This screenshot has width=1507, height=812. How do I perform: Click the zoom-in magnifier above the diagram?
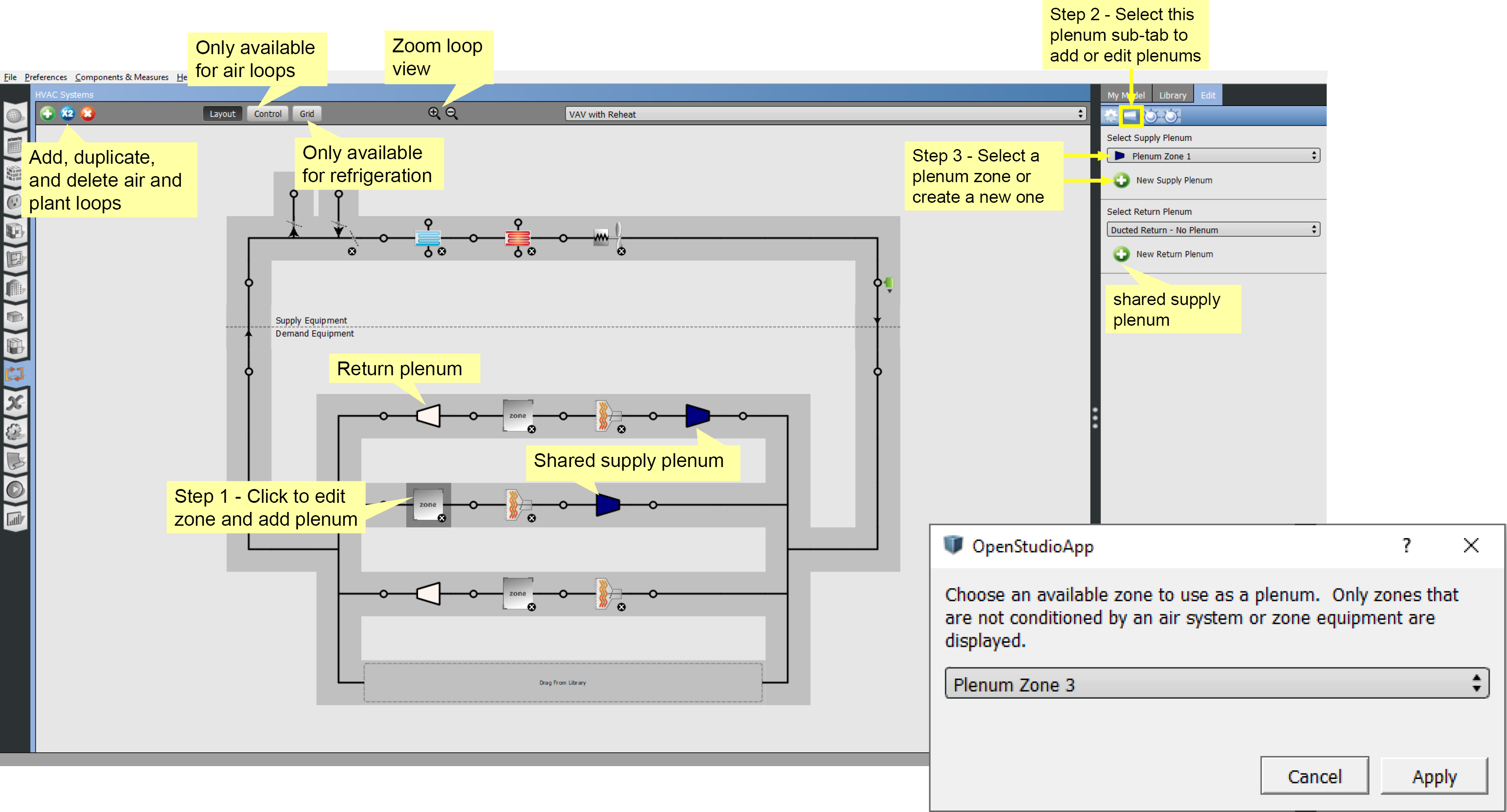[x=434, y=113]
